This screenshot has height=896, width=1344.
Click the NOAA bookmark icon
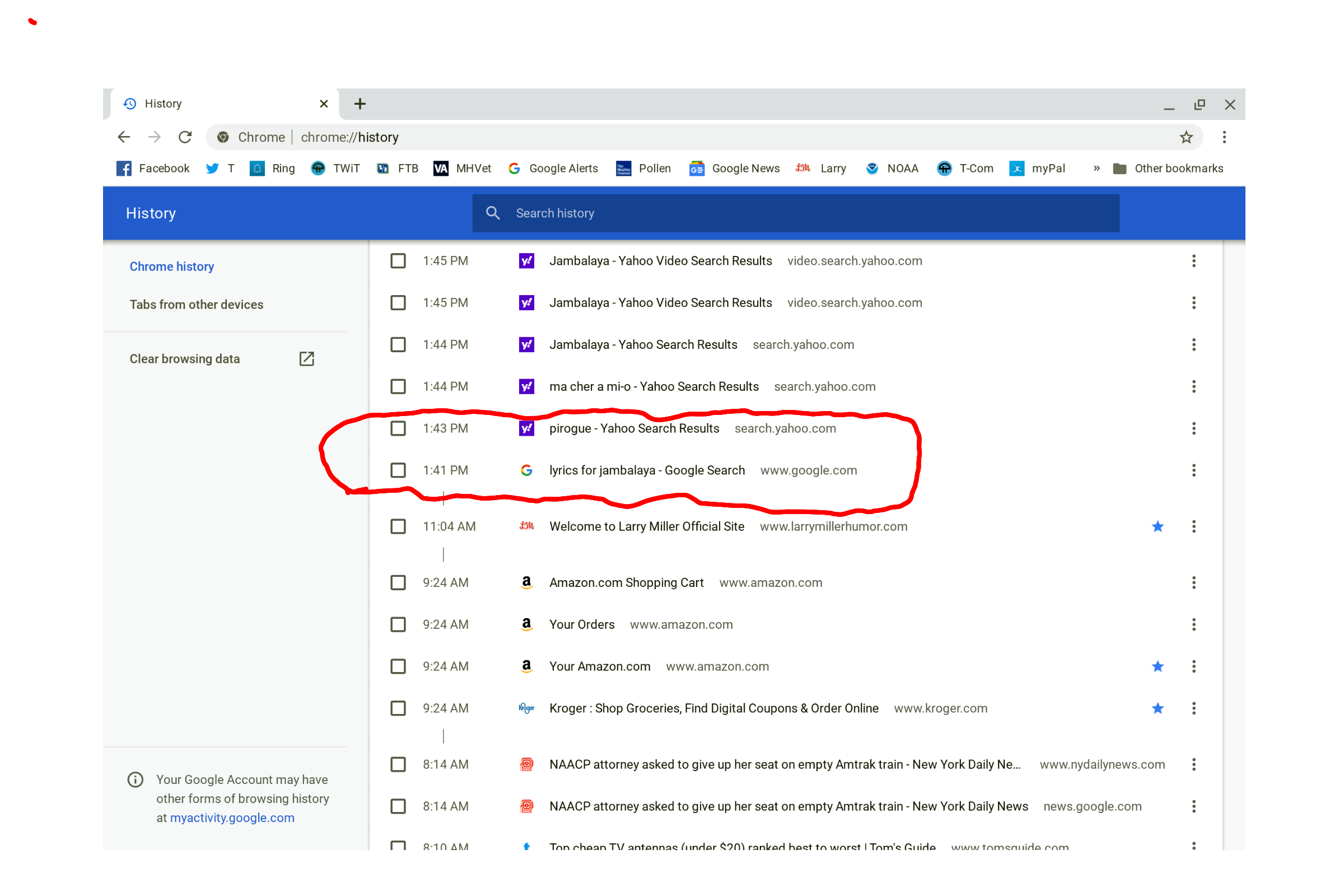(x=871, y=169)
